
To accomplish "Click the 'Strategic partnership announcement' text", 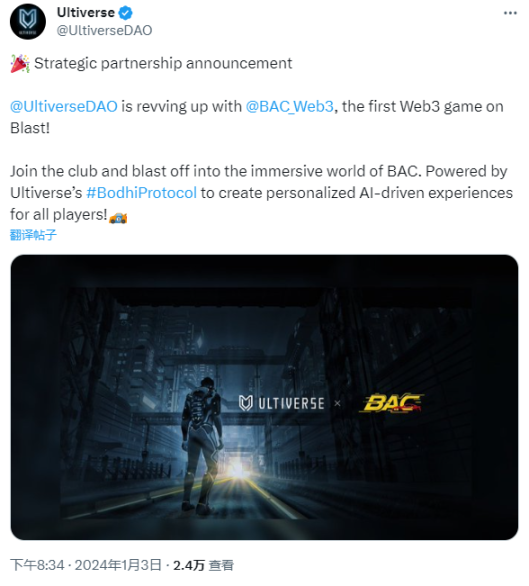I will pos(163,63).
